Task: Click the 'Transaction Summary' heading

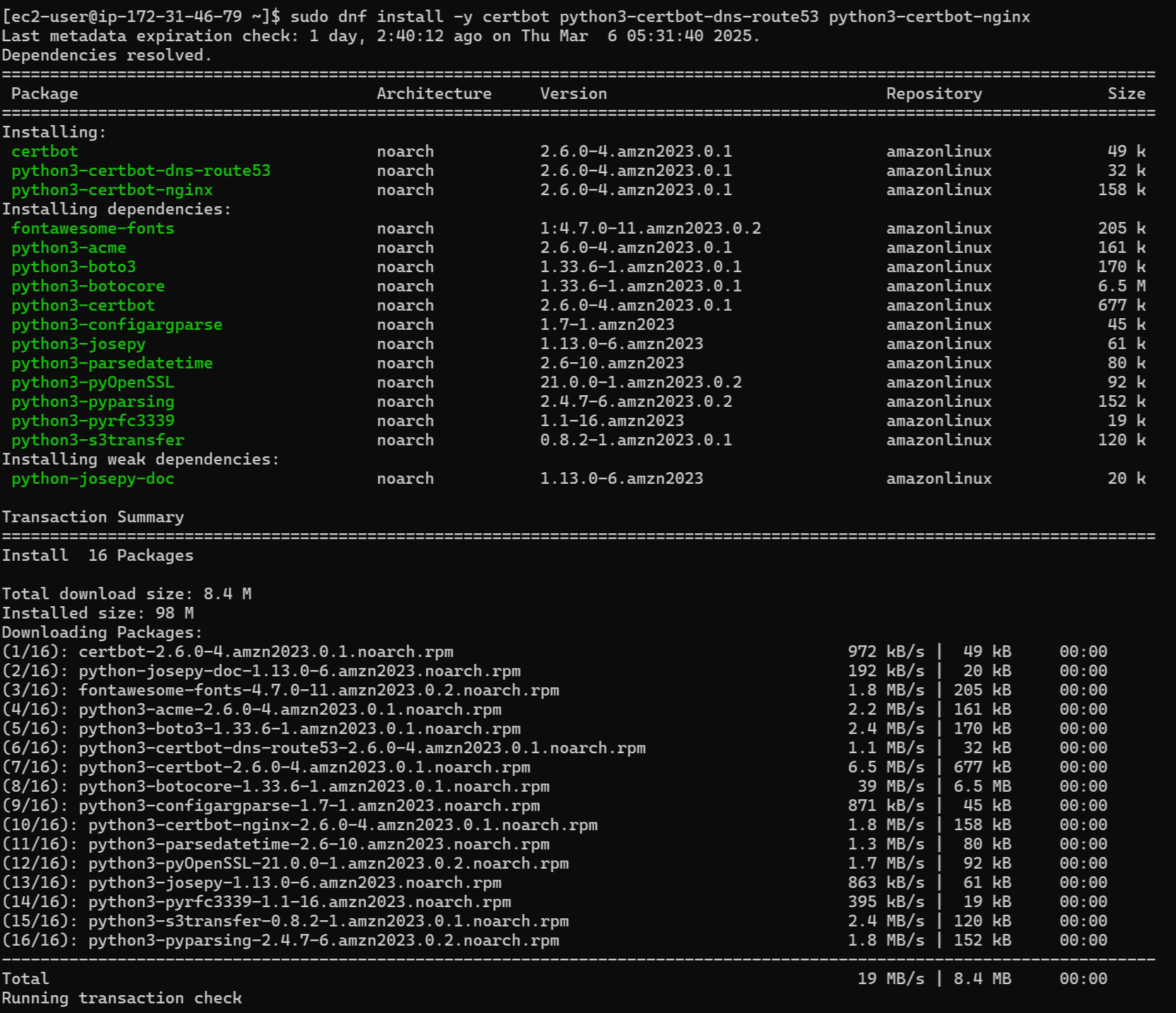Action: point(93,517)
